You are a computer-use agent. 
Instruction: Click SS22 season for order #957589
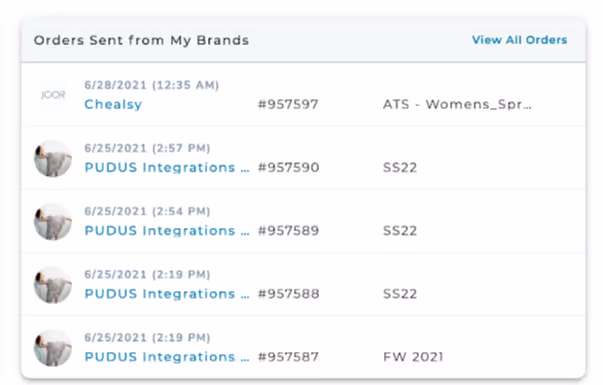(400, 230)
